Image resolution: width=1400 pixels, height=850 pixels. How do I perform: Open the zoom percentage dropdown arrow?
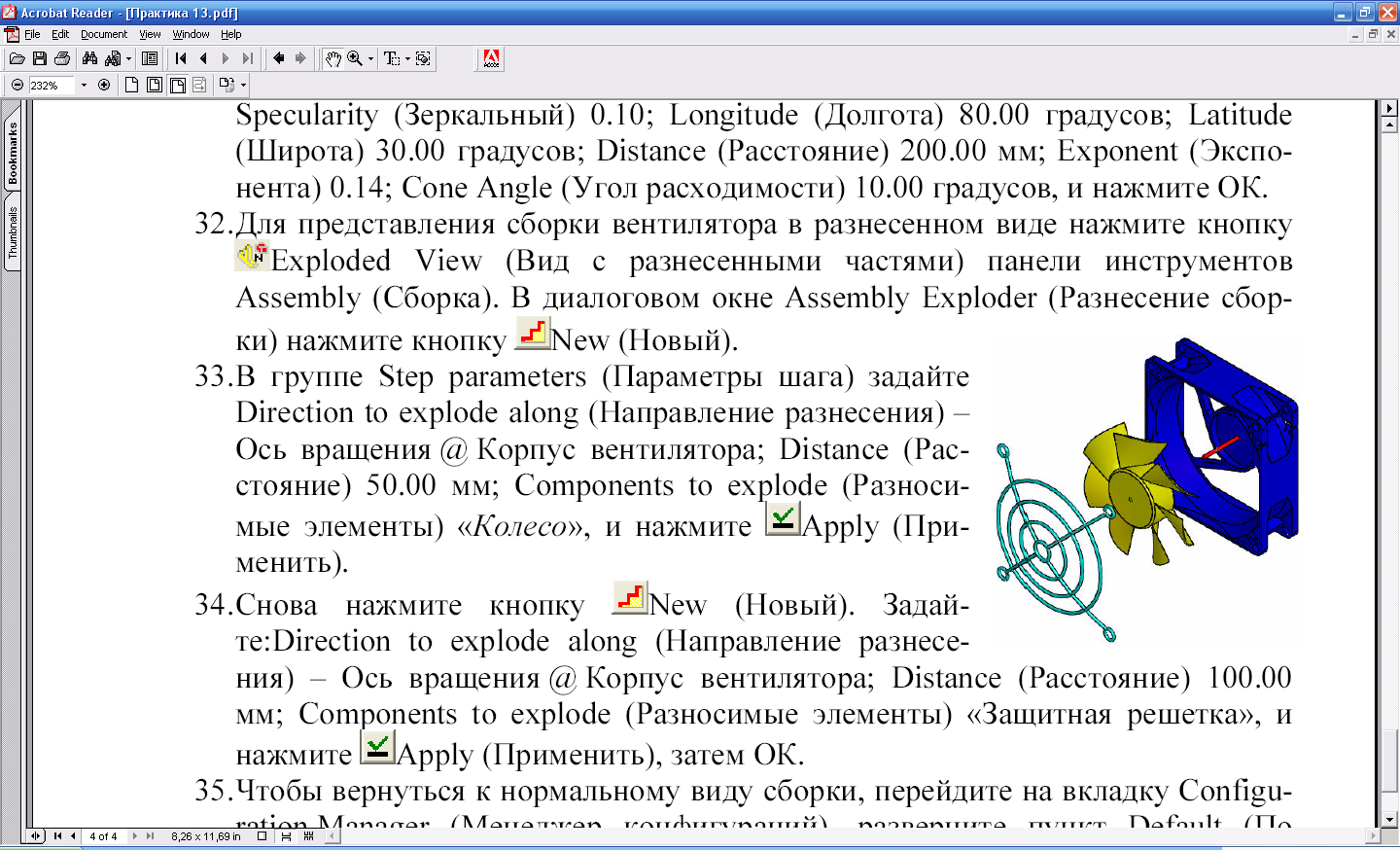(84, 86)
